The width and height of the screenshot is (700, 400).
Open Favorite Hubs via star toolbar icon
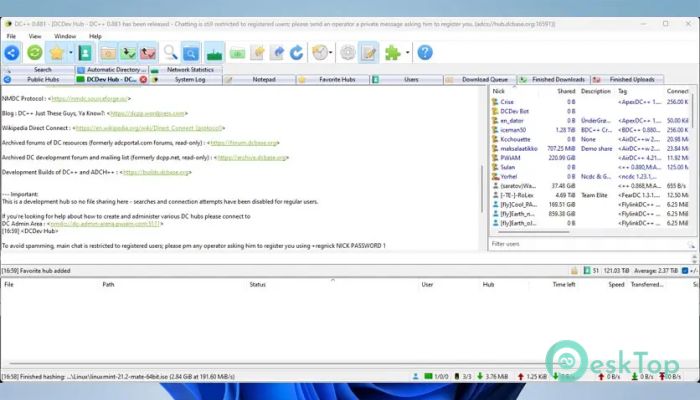[x=56, y=53]
